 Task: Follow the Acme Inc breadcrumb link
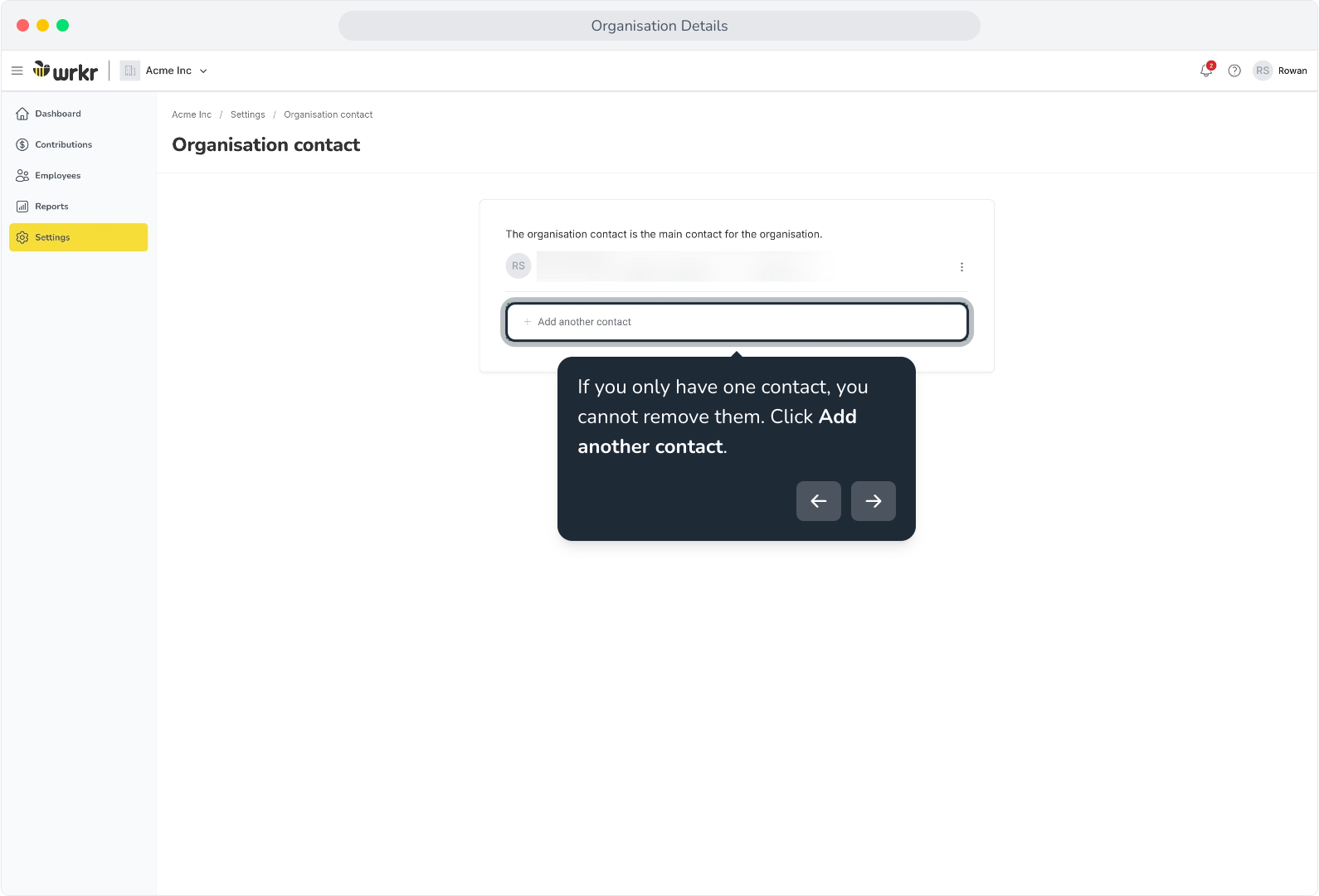pyautogui.click(x=192, y=114)
